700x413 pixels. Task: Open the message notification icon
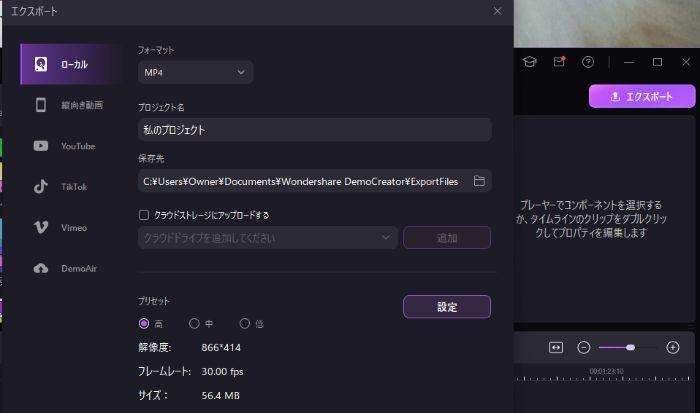pos(559,62)
